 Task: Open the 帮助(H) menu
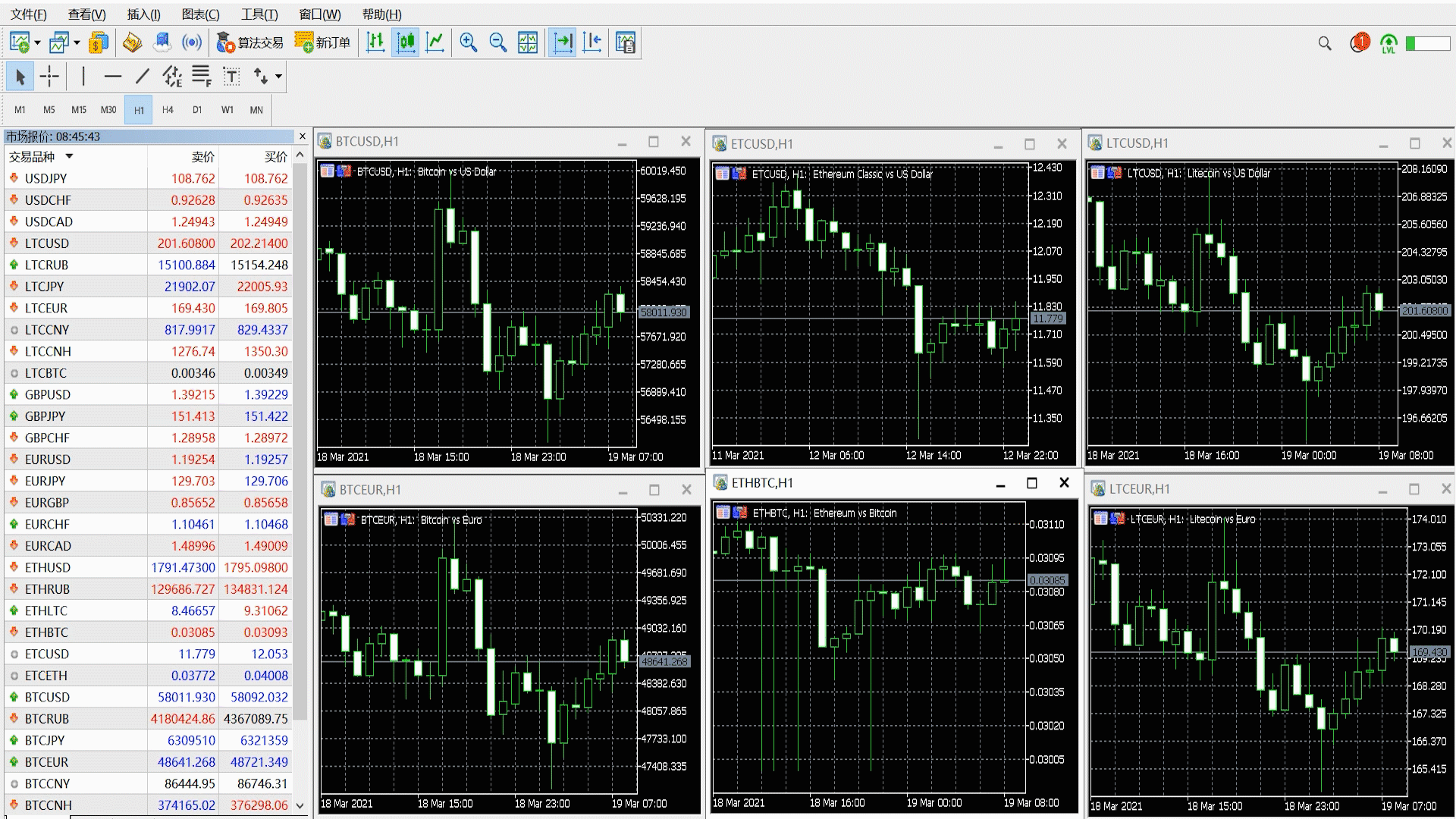(x=382, y=14)
